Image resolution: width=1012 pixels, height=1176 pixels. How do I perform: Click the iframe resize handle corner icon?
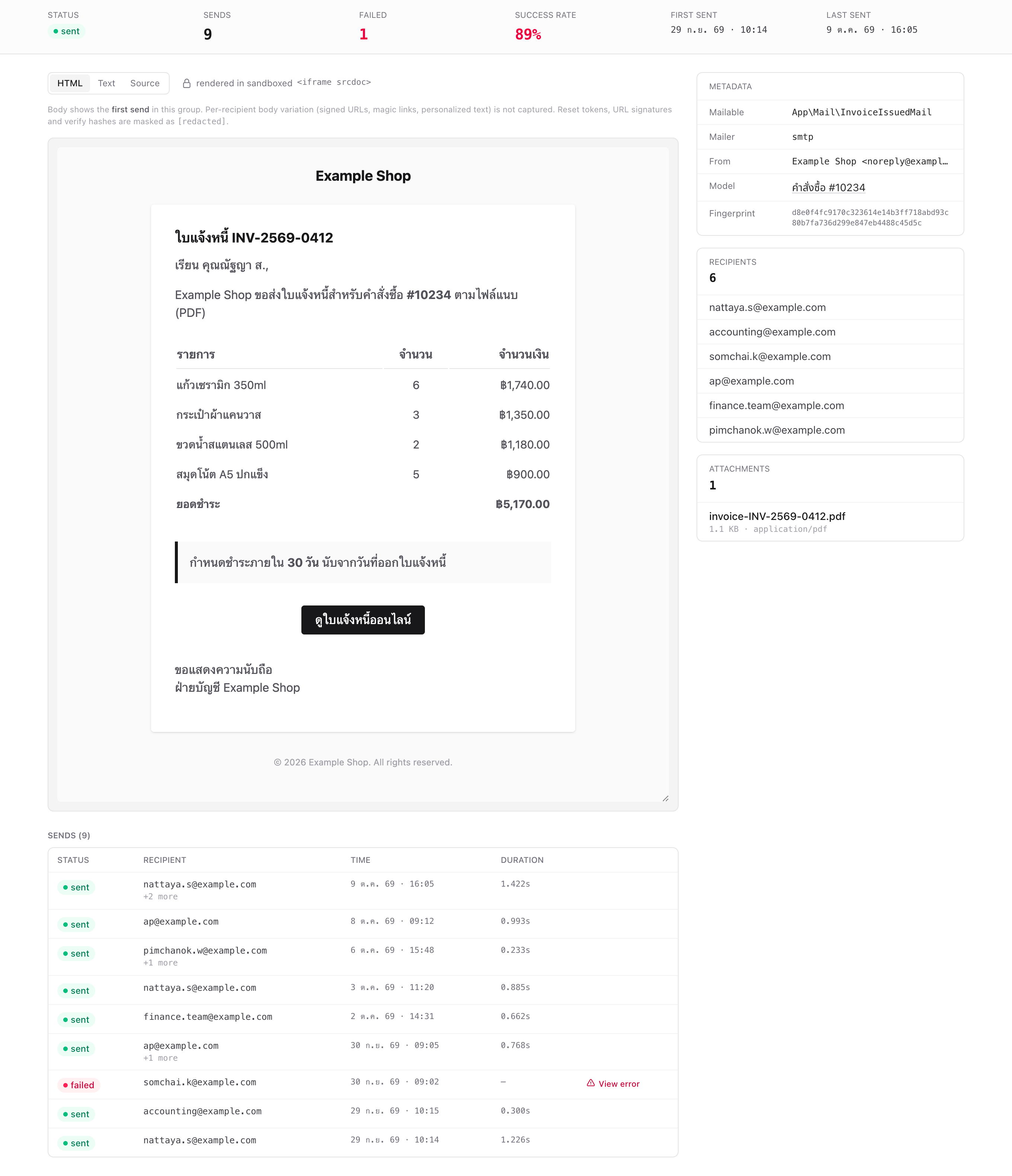pyautogui.click(x=665, y=798)
